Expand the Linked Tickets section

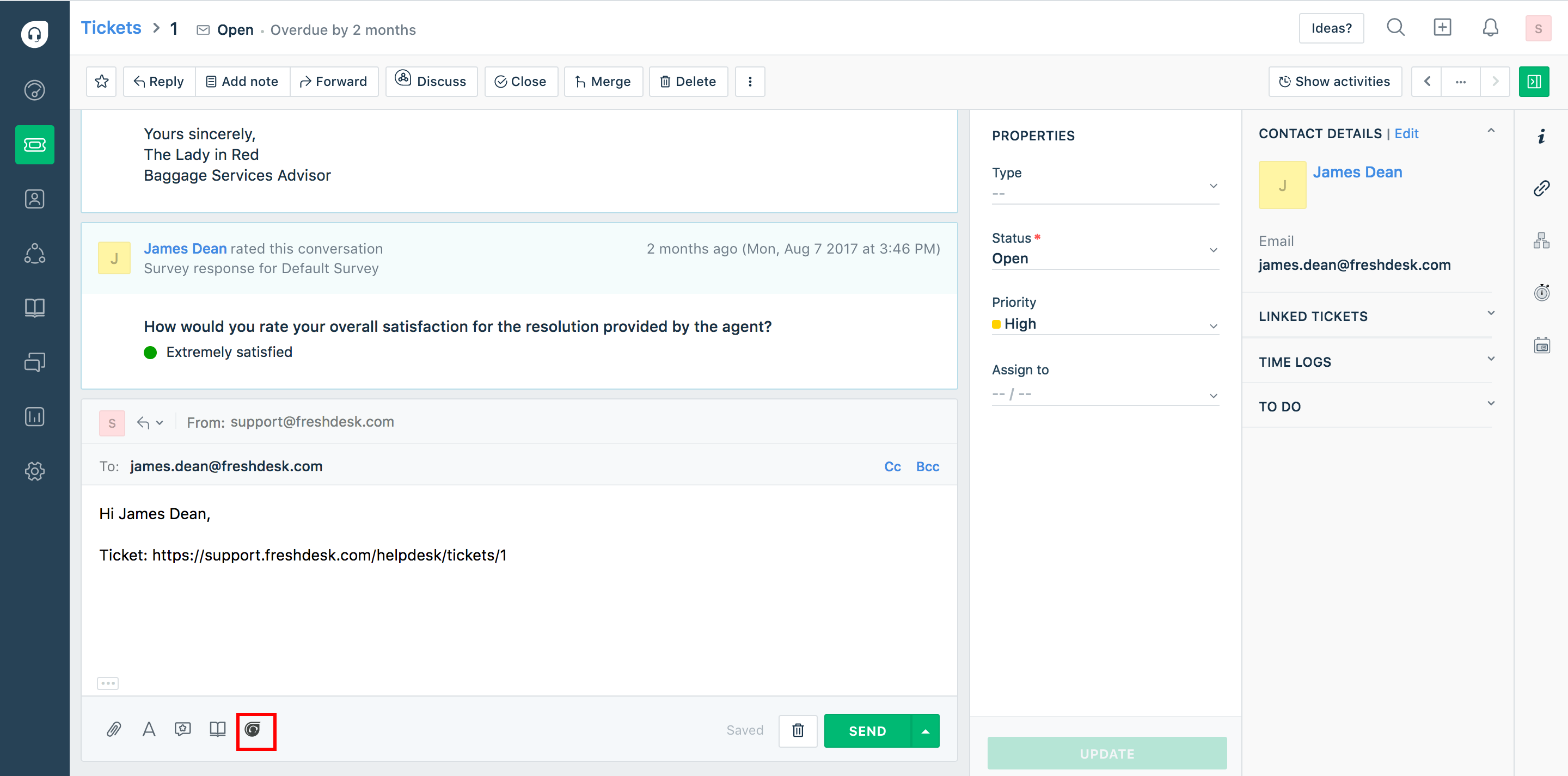(1491, 314)
